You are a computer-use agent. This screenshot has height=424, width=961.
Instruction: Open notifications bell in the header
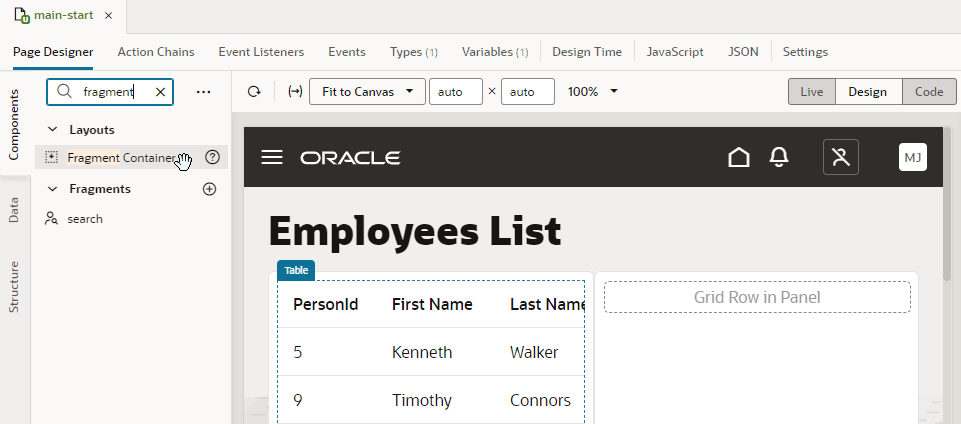pyautogui.click(x=779, y=157)
